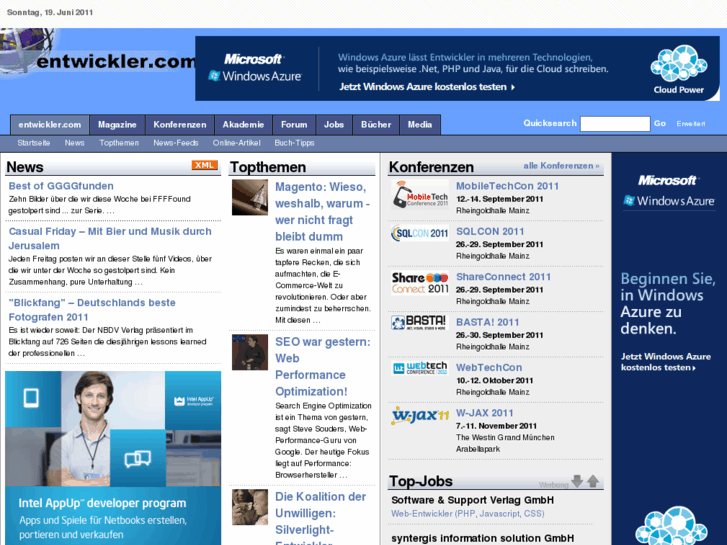Select the entwickler.com main tab

(x=50, y=125)
